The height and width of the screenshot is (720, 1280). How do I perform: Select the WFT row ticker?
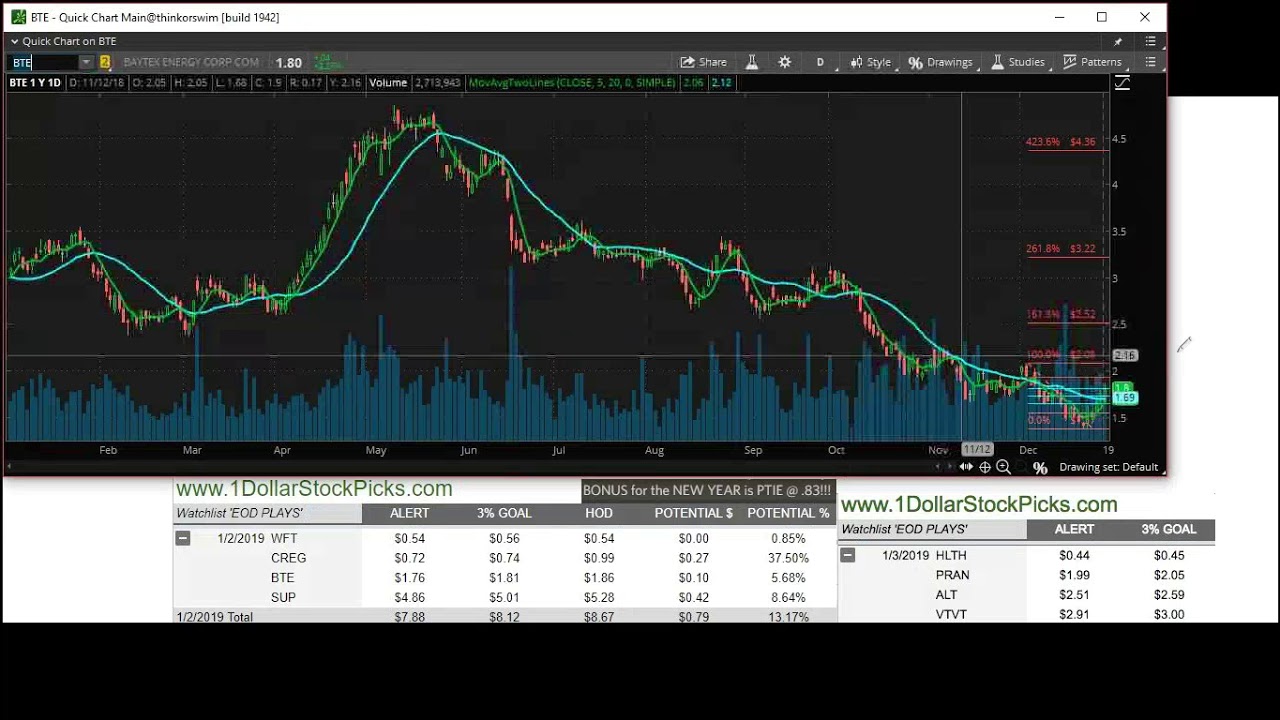[284, 538]
